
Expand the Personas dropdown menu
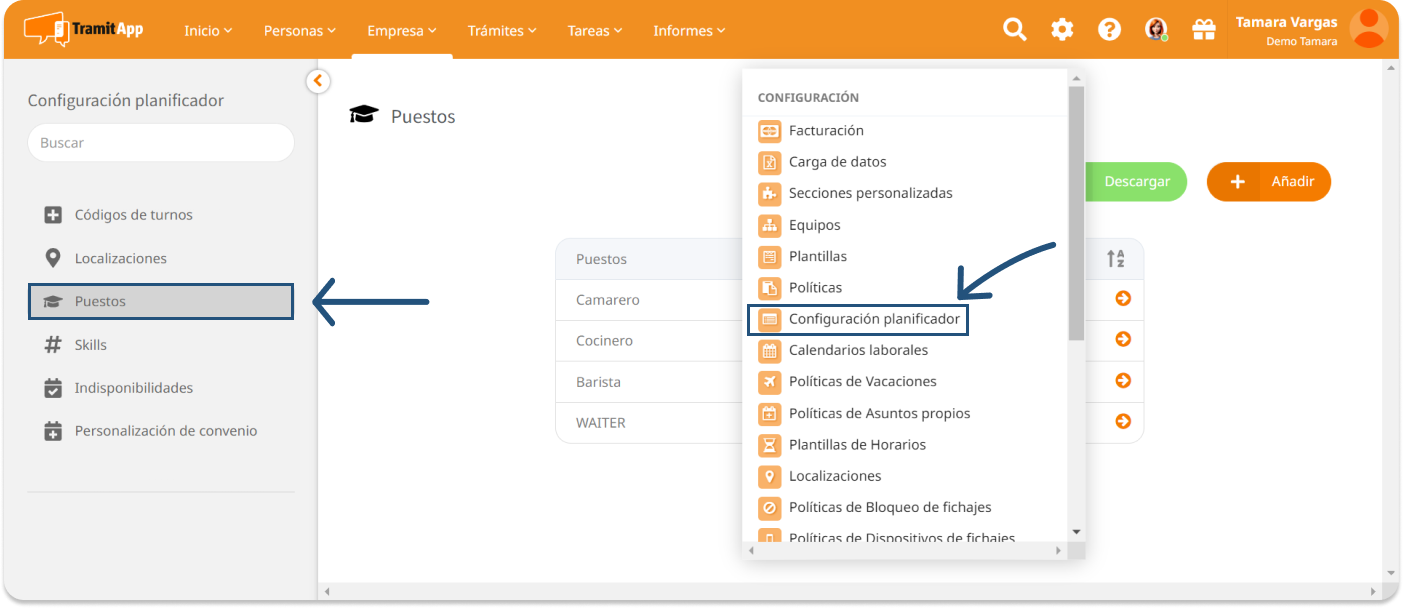tap(300, 31)
